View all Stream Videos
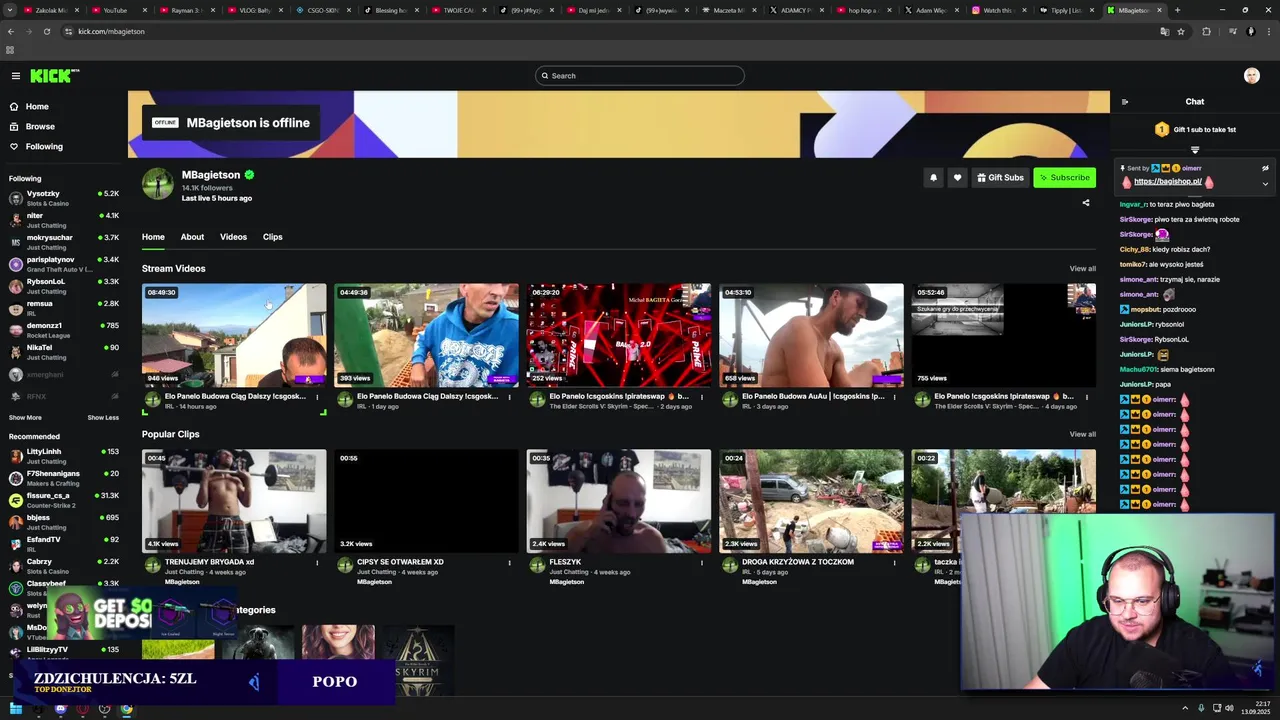 [1082, 268]
